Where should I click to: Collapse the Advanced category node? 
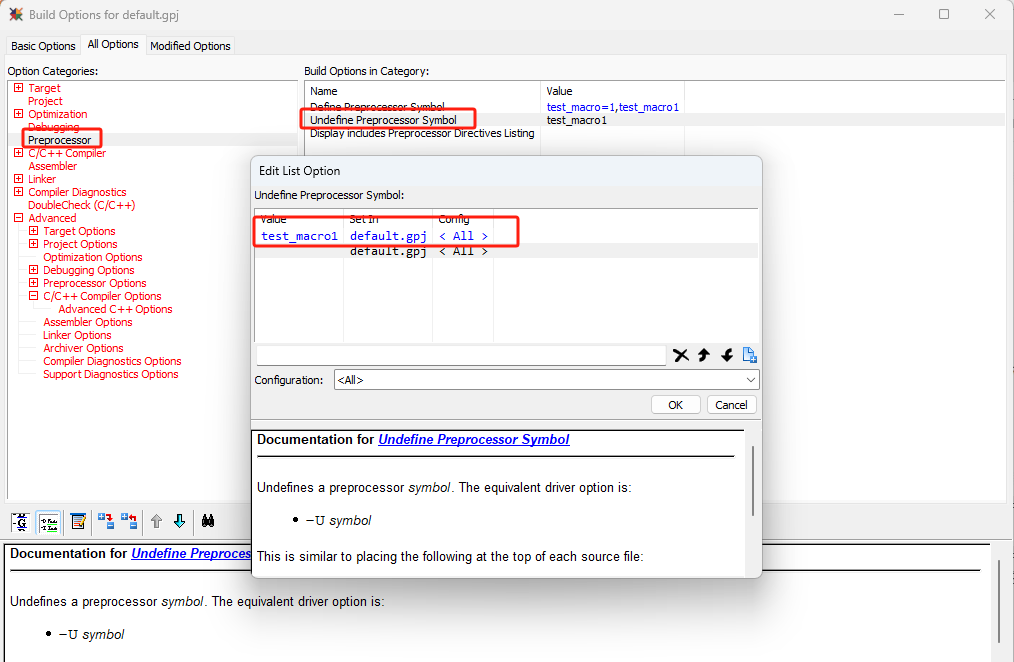pos(19,218)
